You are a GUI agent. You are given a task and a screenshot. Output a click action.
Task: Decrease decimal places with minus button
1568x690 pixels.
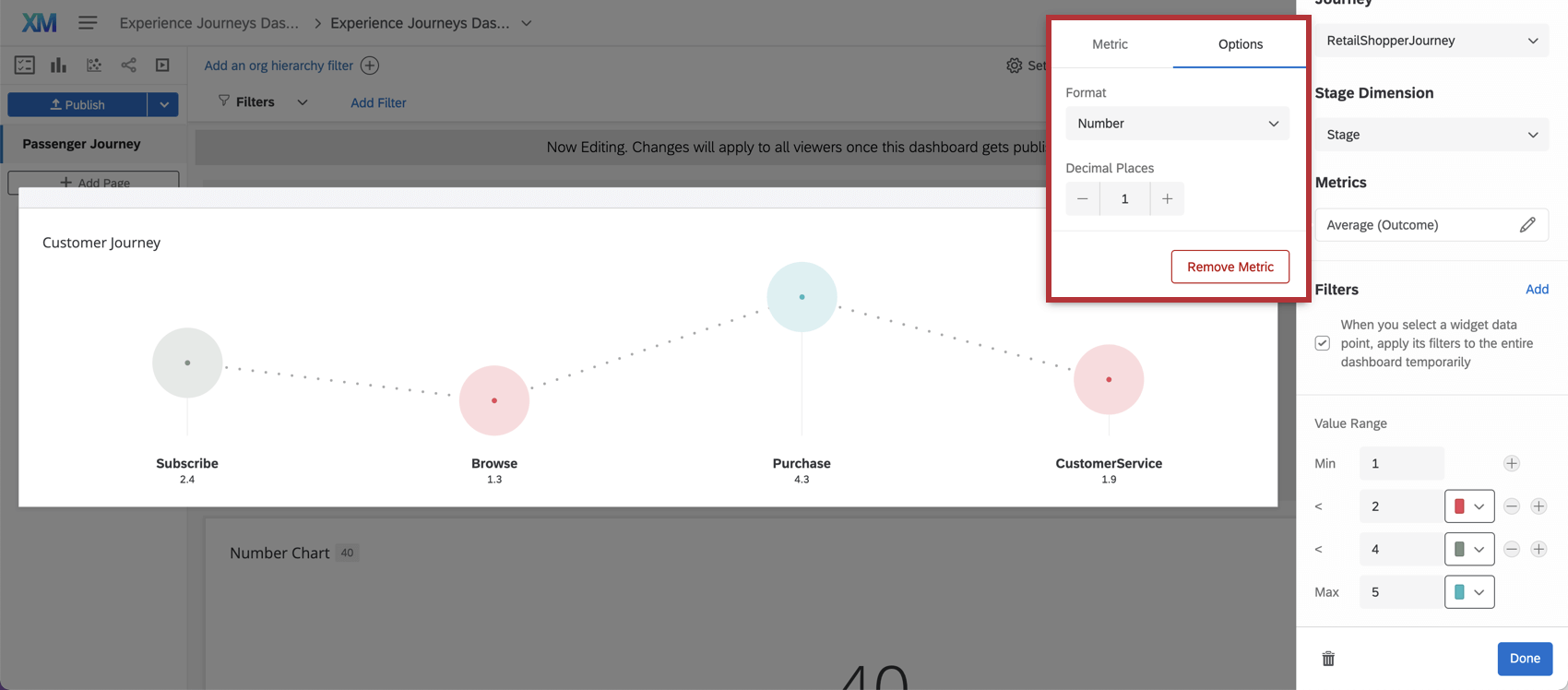[x=1083, y=199]
